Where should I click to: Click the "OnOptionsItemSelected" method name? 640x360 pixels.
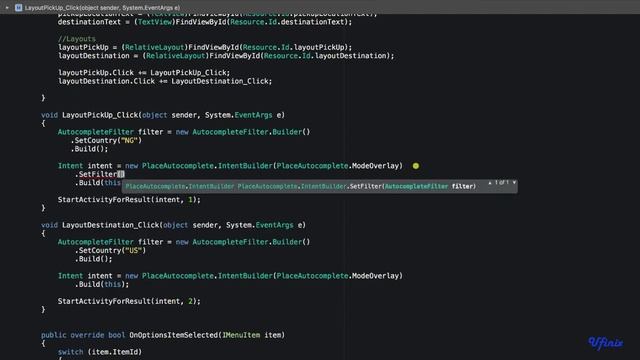point(174,335)
